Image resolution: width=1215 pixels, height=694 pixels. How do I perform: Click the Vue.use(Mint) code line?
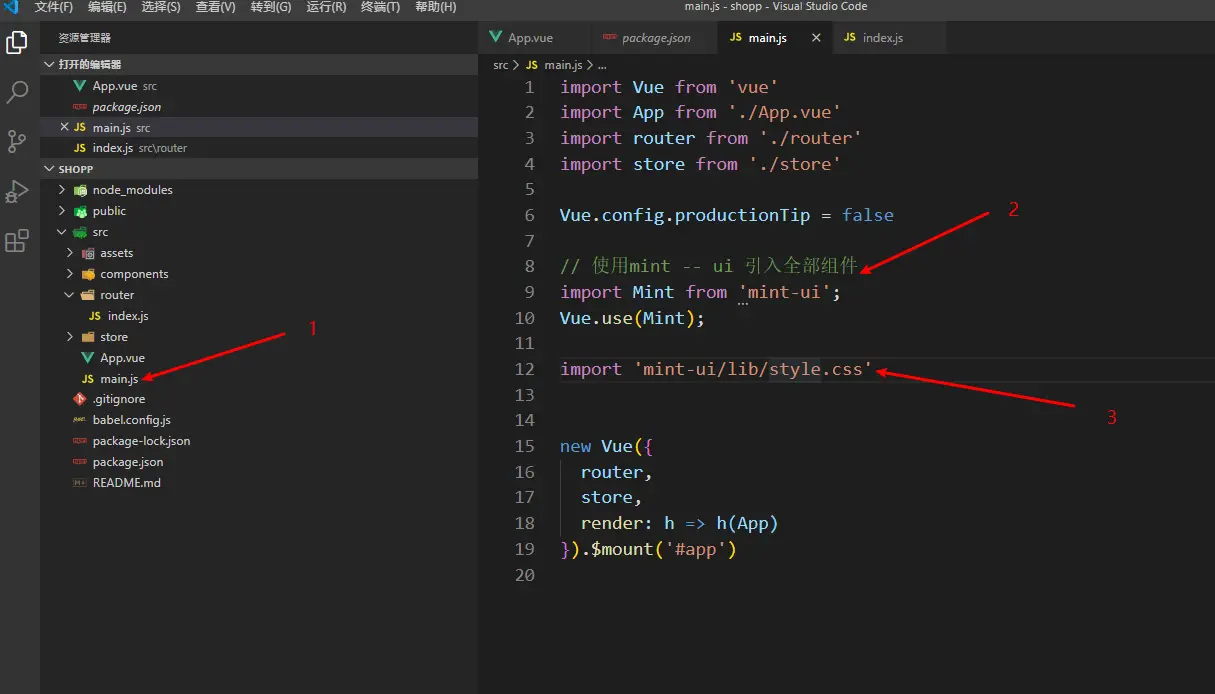click(x=632, y=318)
